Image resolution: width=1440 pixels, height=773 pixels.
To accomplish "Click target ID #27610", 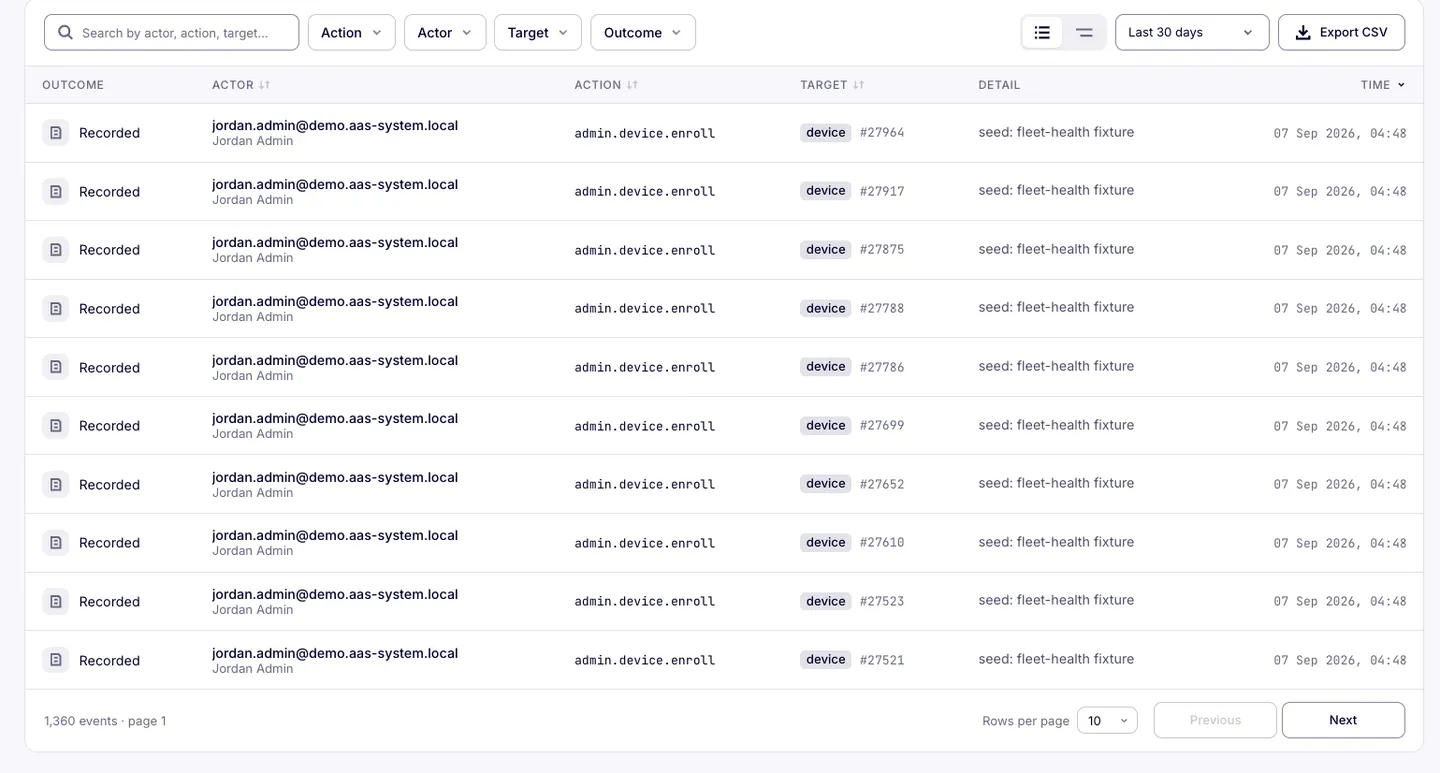I will click(x=882, y=543).
